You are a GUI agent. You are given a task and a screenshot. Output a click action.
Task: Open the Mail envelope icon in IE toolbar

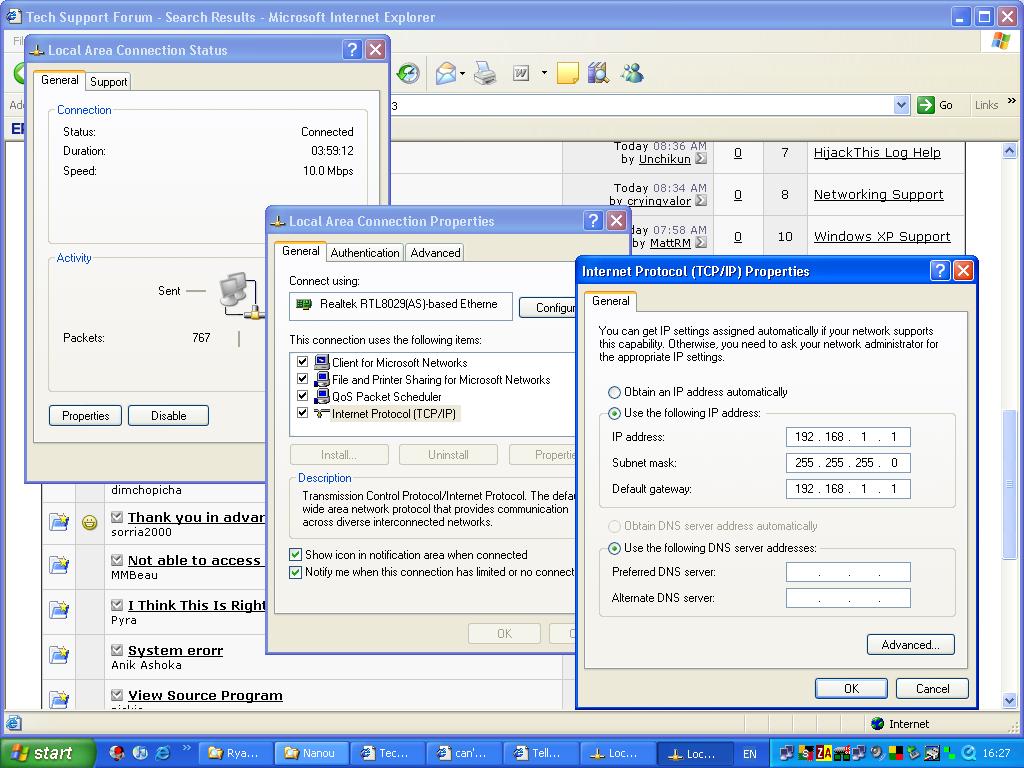(445, 73)
